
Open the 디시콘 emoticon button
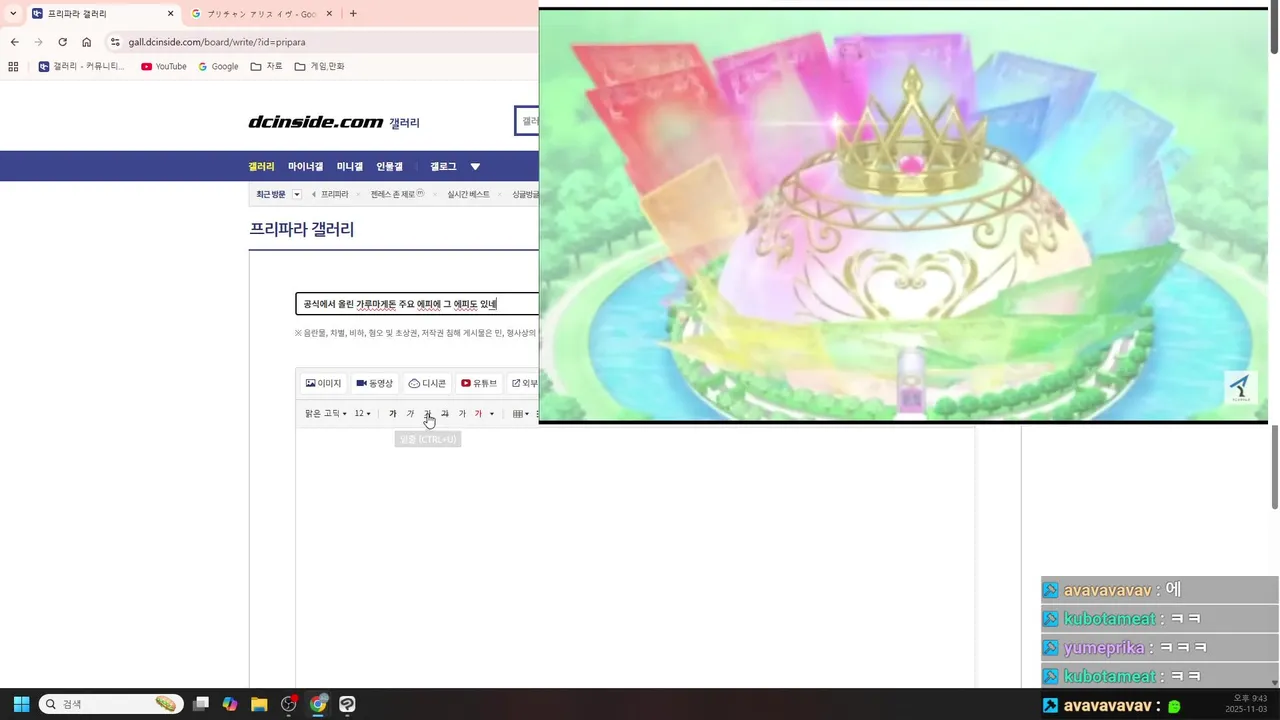[427, 383]
